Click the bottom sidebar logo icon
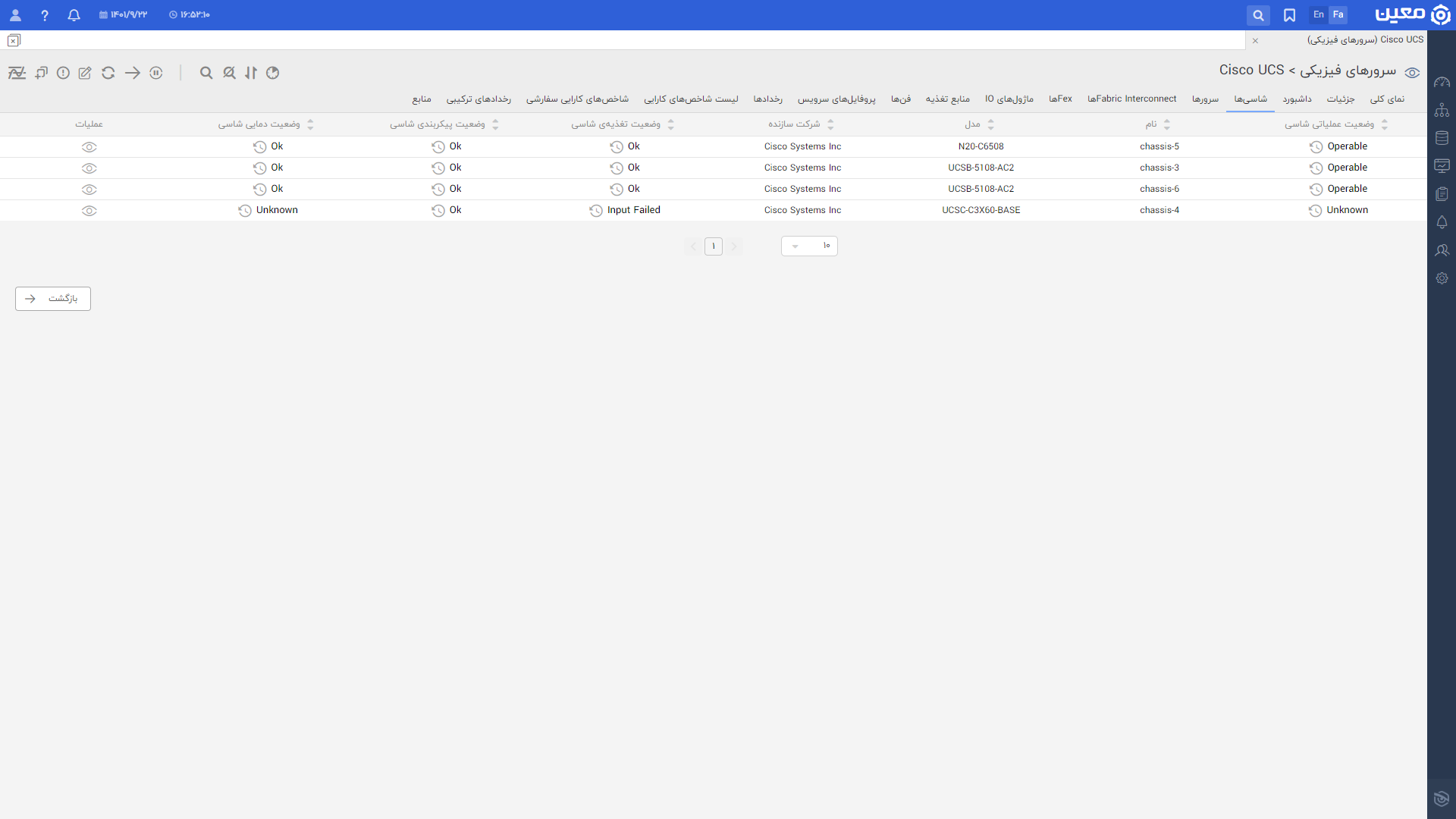The image size is (1456, 819). (1442, 799)
